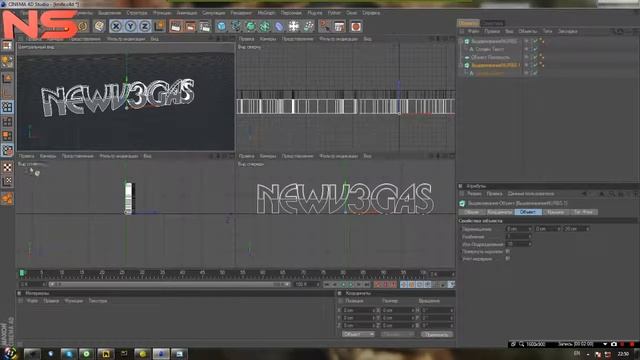Click the first red record keyframe button
The height and width of the screenshot is (360, 640).
(x=378, y=284)
